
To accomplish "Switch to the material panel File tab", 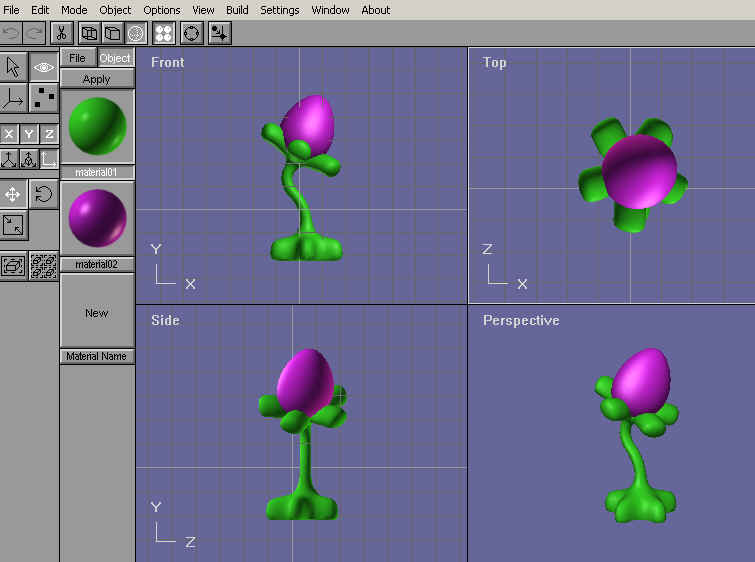I will pos(78,58).
